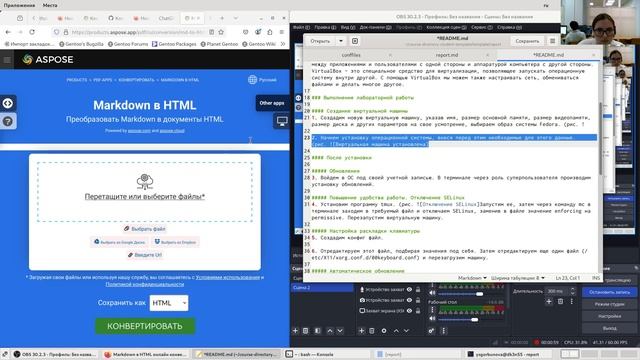The width and height of the screenshot is (640, 360).
Task: Open the tab width dropdown in status bar
Action: coord(518,278)
